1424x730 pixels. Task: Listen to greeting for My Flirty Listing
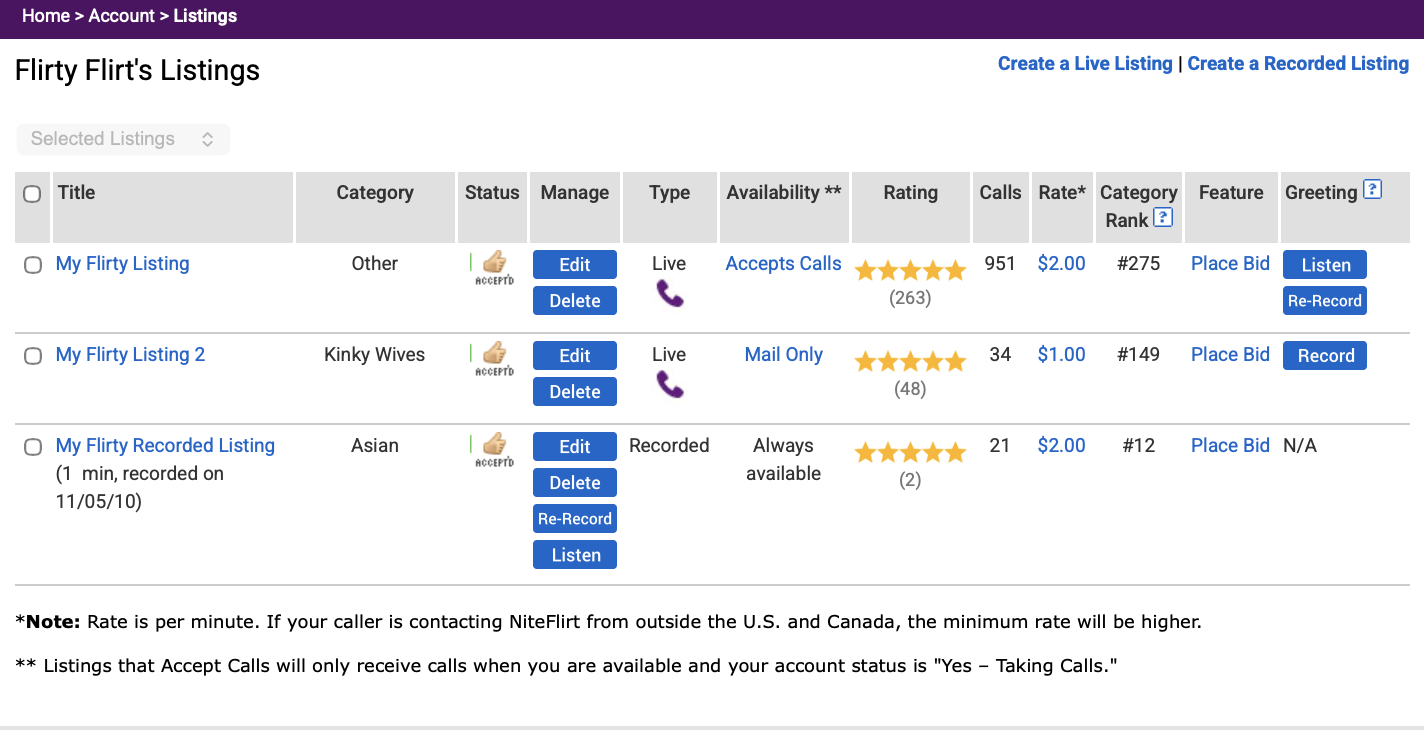[1325, 265]
